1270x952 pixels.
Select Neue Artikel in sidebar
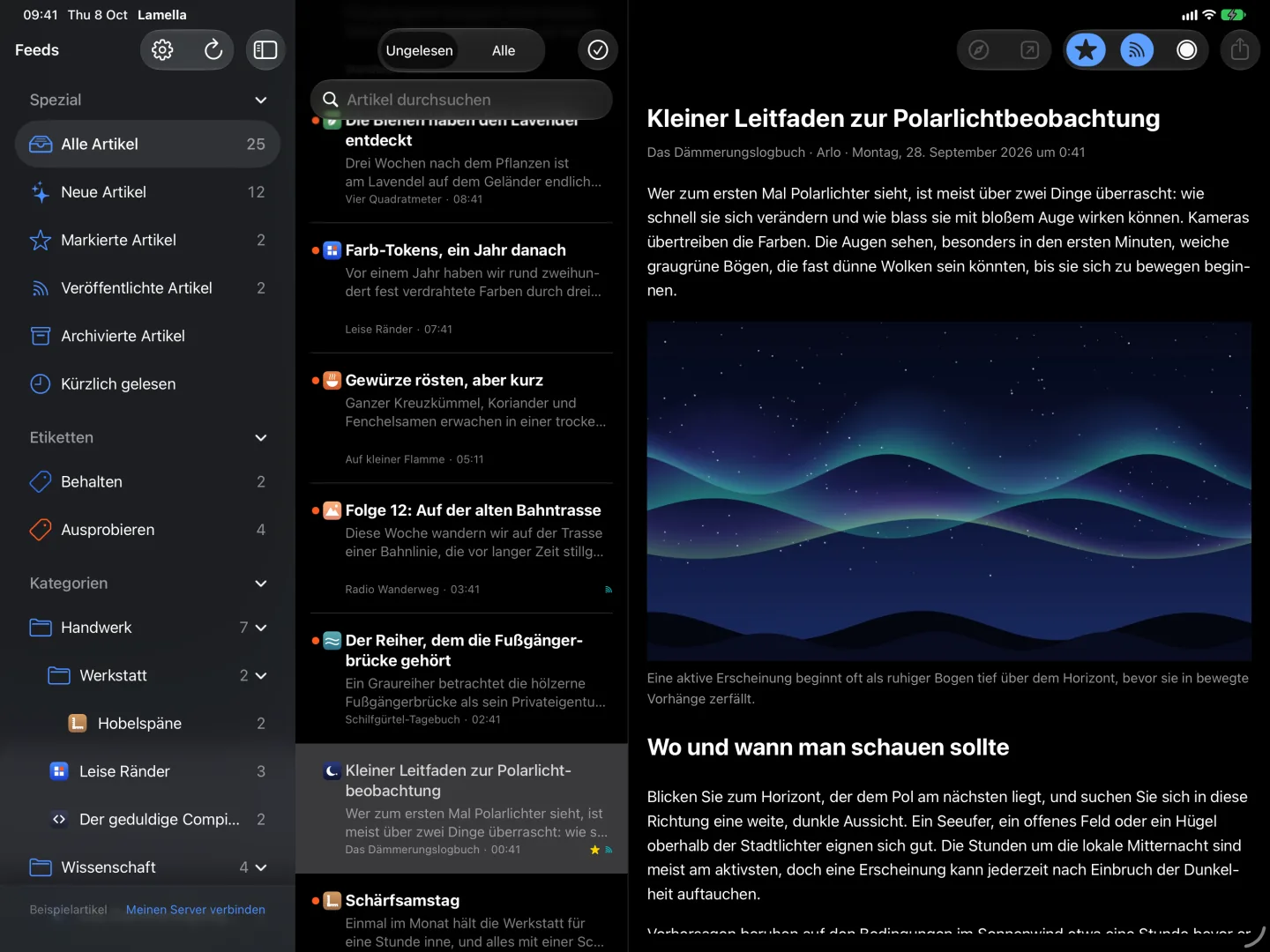(147, 192)
